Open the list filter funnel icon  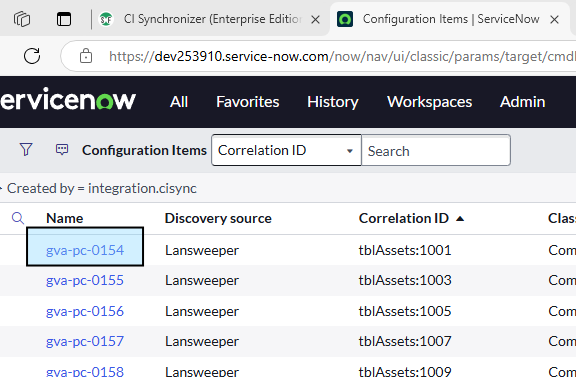[x=26, y=150]
